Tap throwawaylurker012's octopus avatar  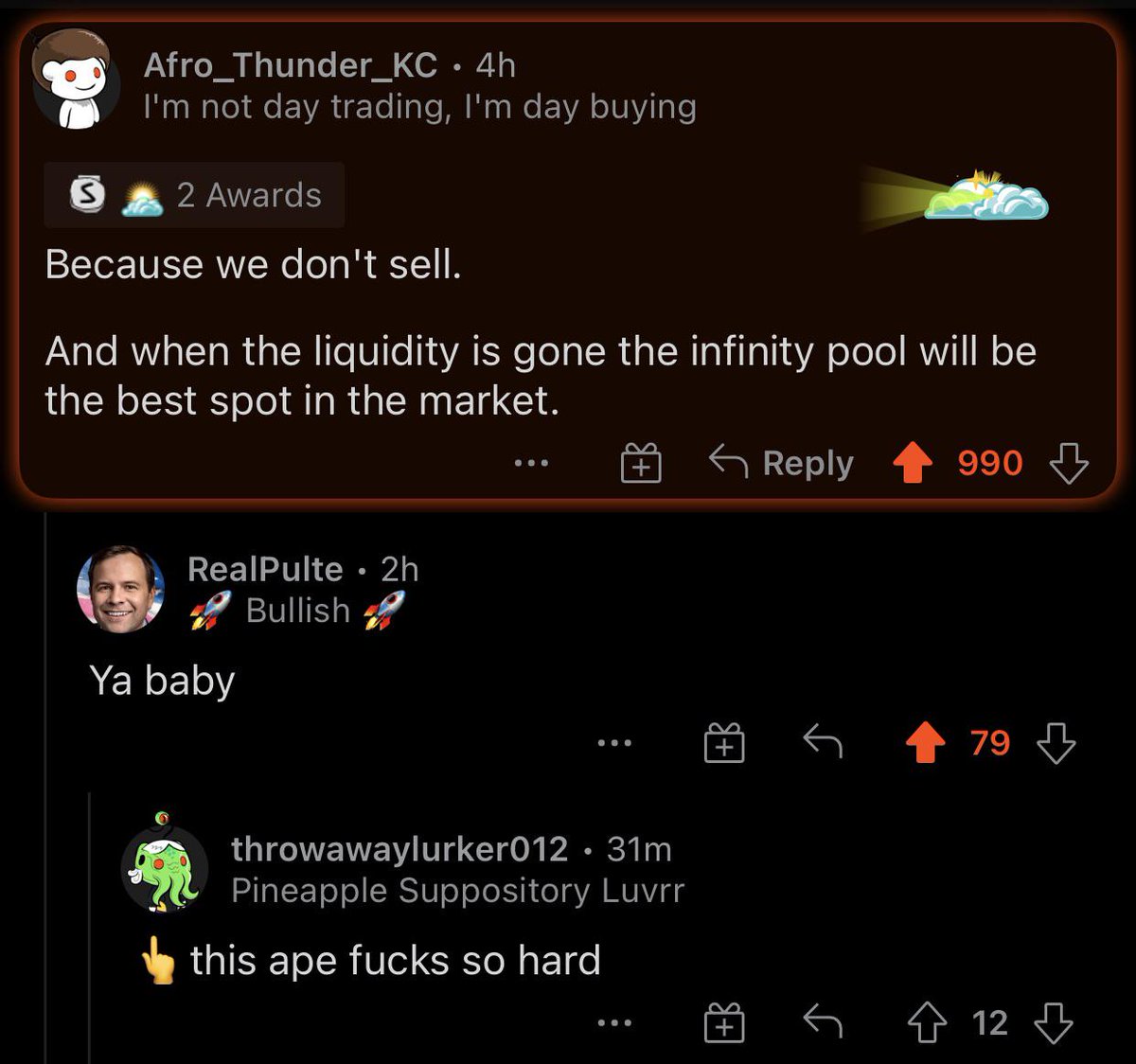pyautogui.click(x=164, y=866)
